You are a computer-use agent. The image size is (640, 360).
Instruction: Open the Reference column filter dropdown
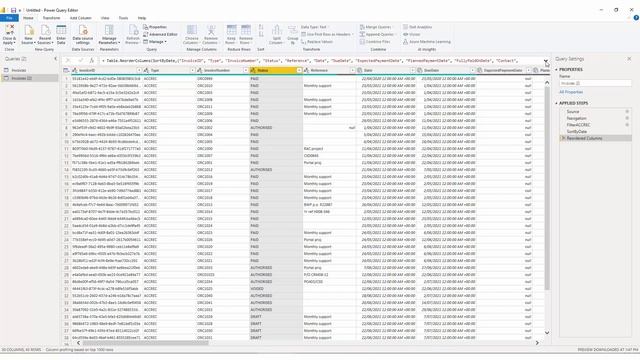point(352,70)
